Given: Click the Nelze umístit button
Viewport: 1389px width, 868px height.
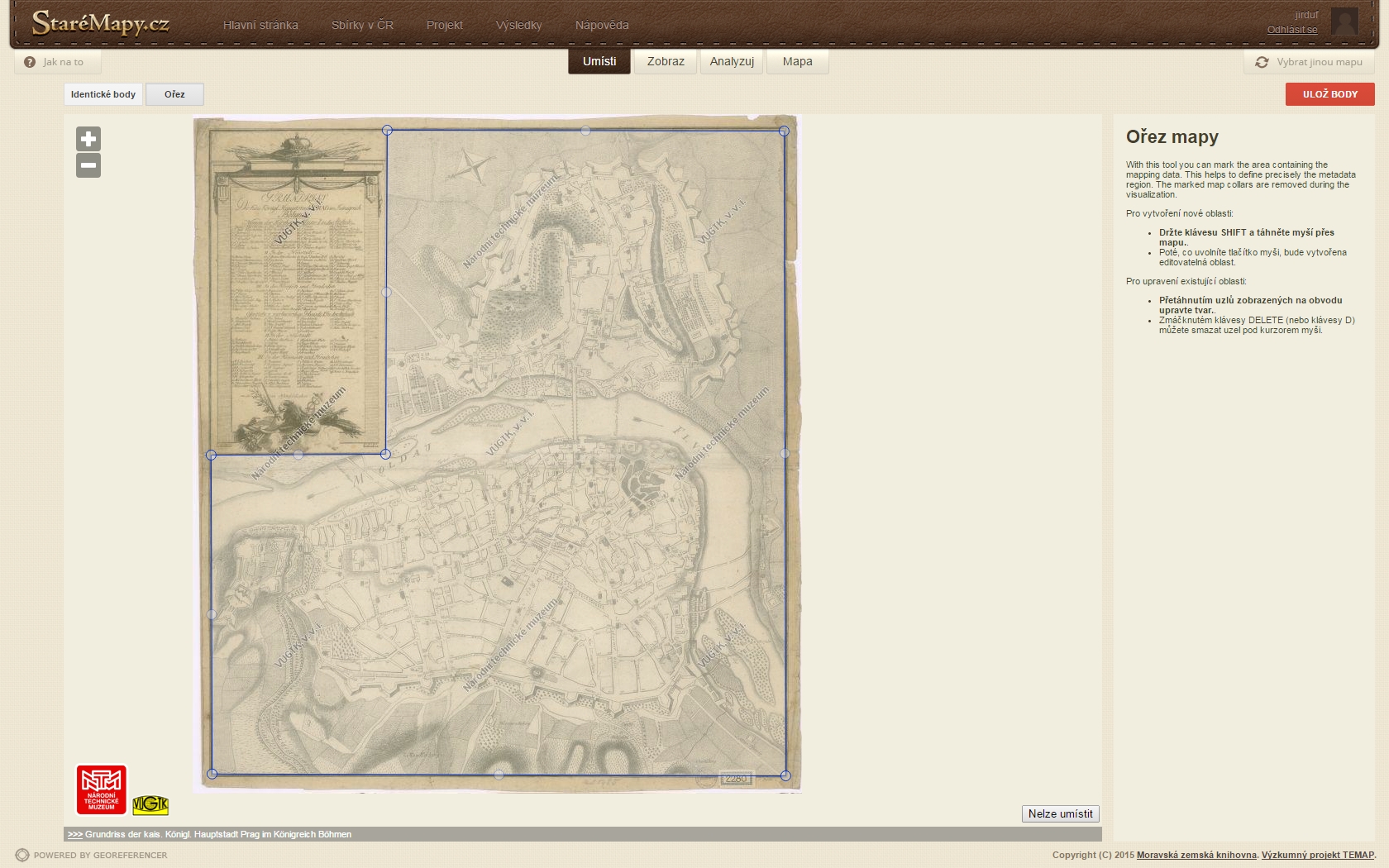Looking at the screenshot, I should pos(1060,813).
